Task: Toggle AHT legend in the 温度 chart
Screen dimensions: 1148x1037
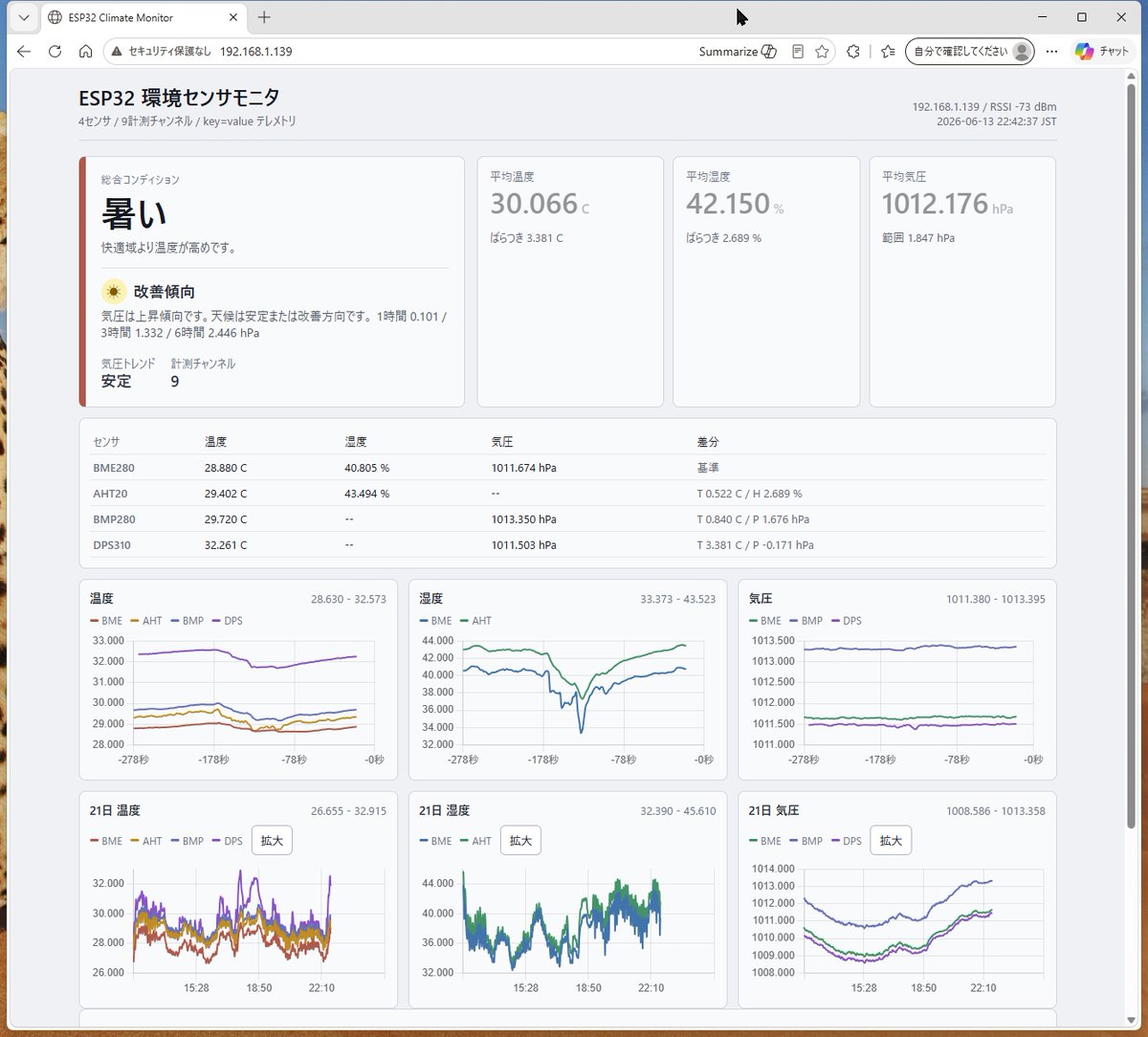Action: pyautogui.click(x=146, y=621)
